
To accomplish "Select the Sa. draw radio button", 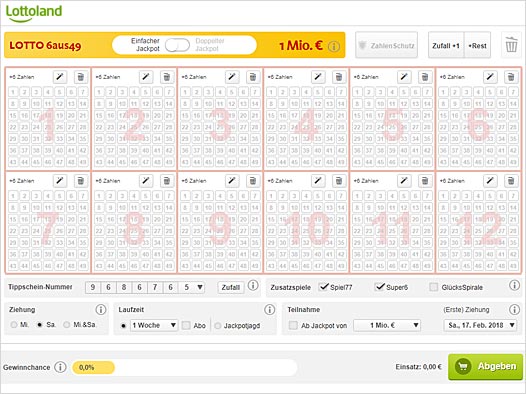I will click(40, 325).
